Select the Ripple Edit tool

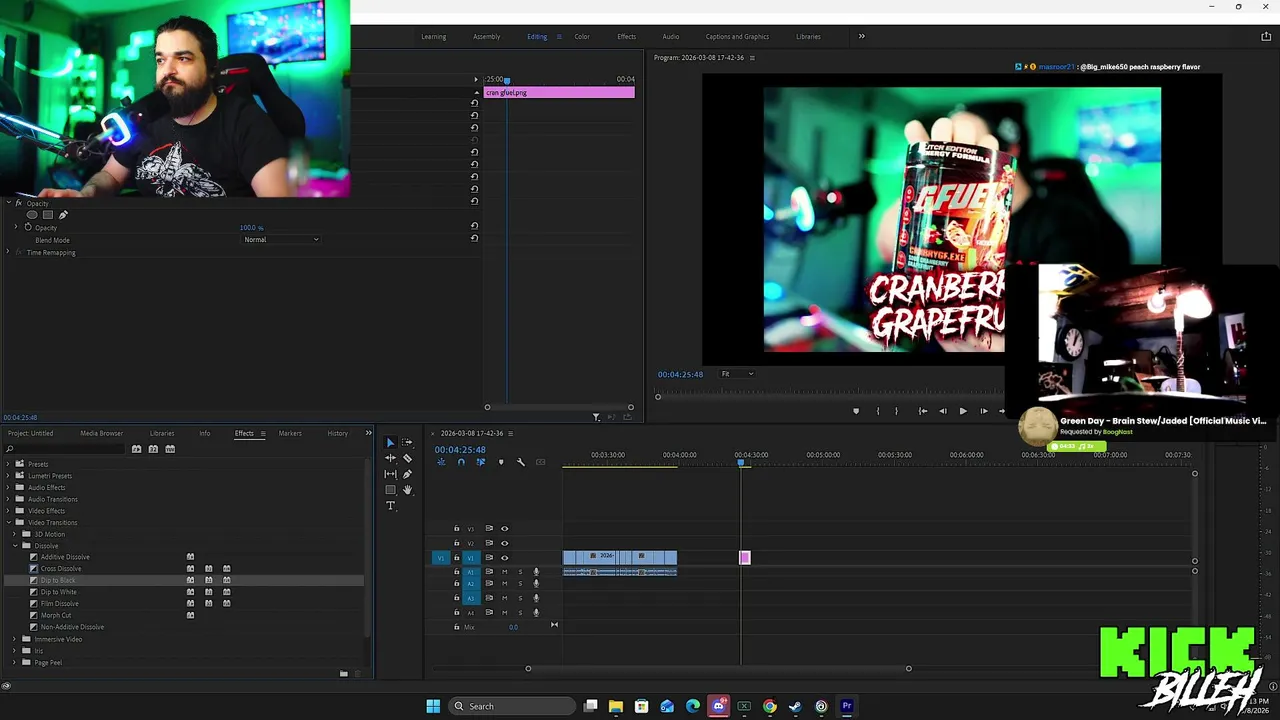tap(390, 458)
